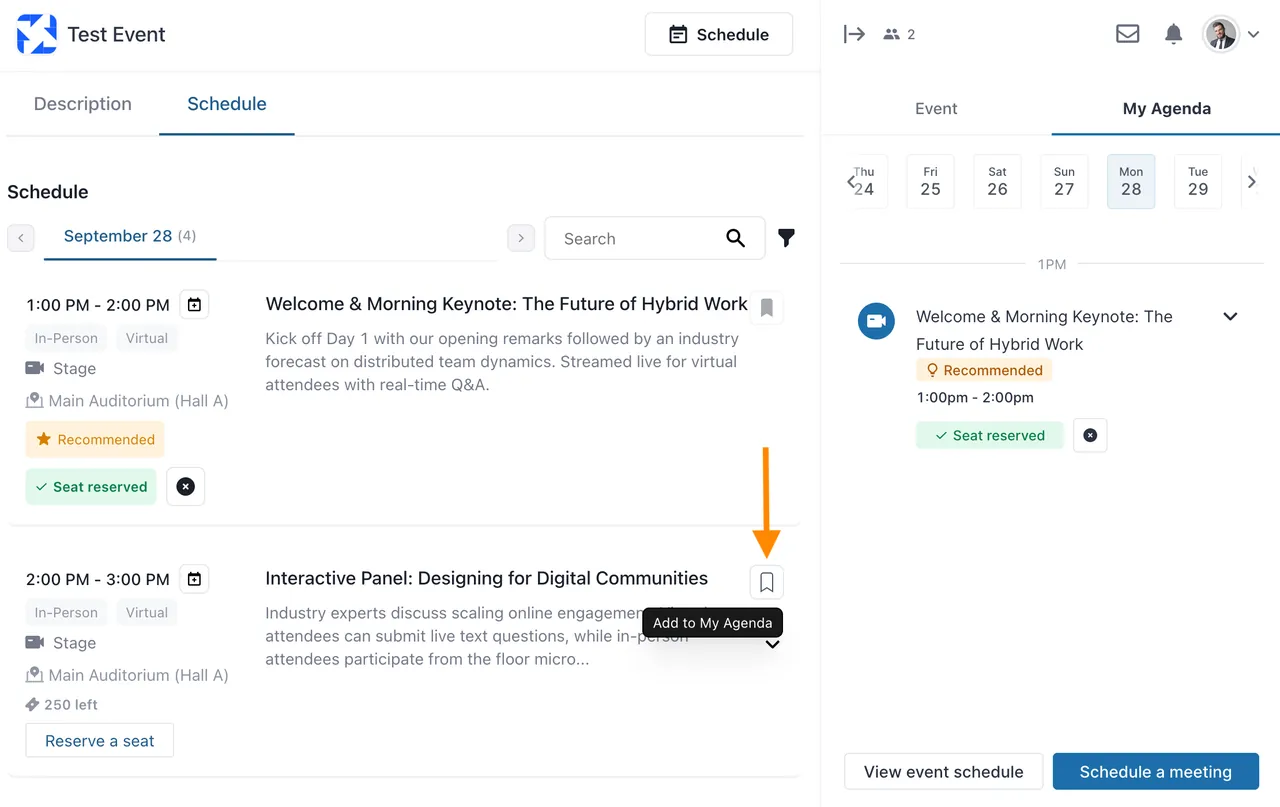The width and height of the screenshot is (1280, 807).
Task: Click In-Person tag on Interactive Panel
Action: click(x=66, y=612)
